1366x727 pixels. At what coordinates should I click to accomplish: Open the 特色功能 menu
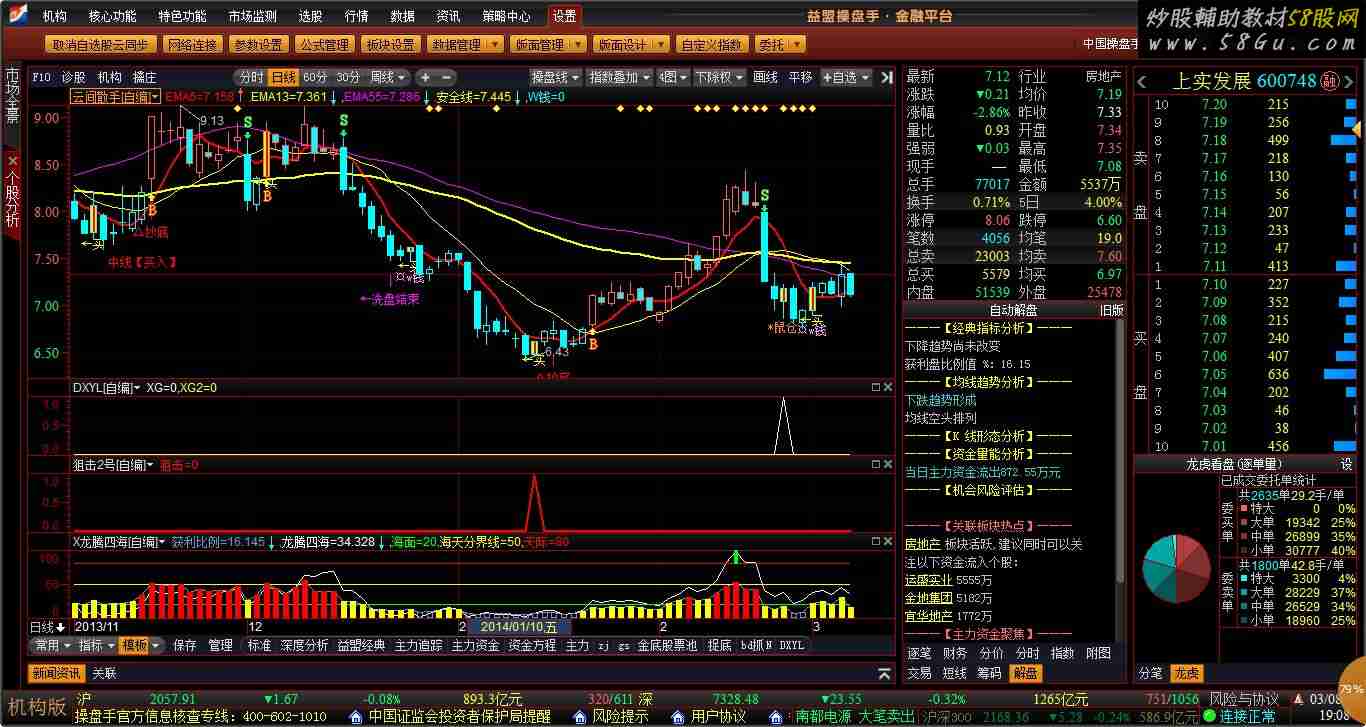182,16
